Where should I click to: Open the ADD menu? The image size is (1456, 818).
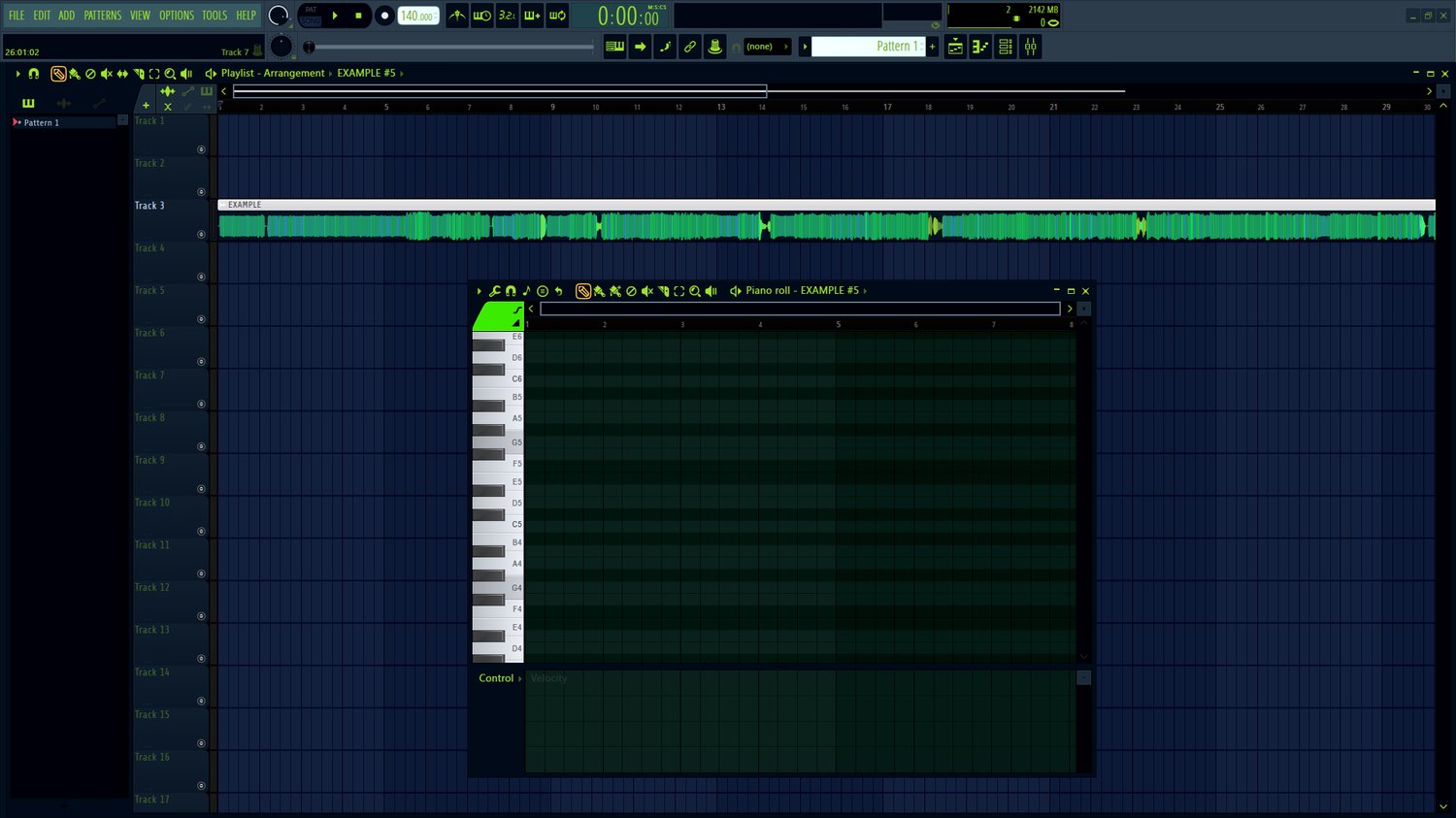66,16
